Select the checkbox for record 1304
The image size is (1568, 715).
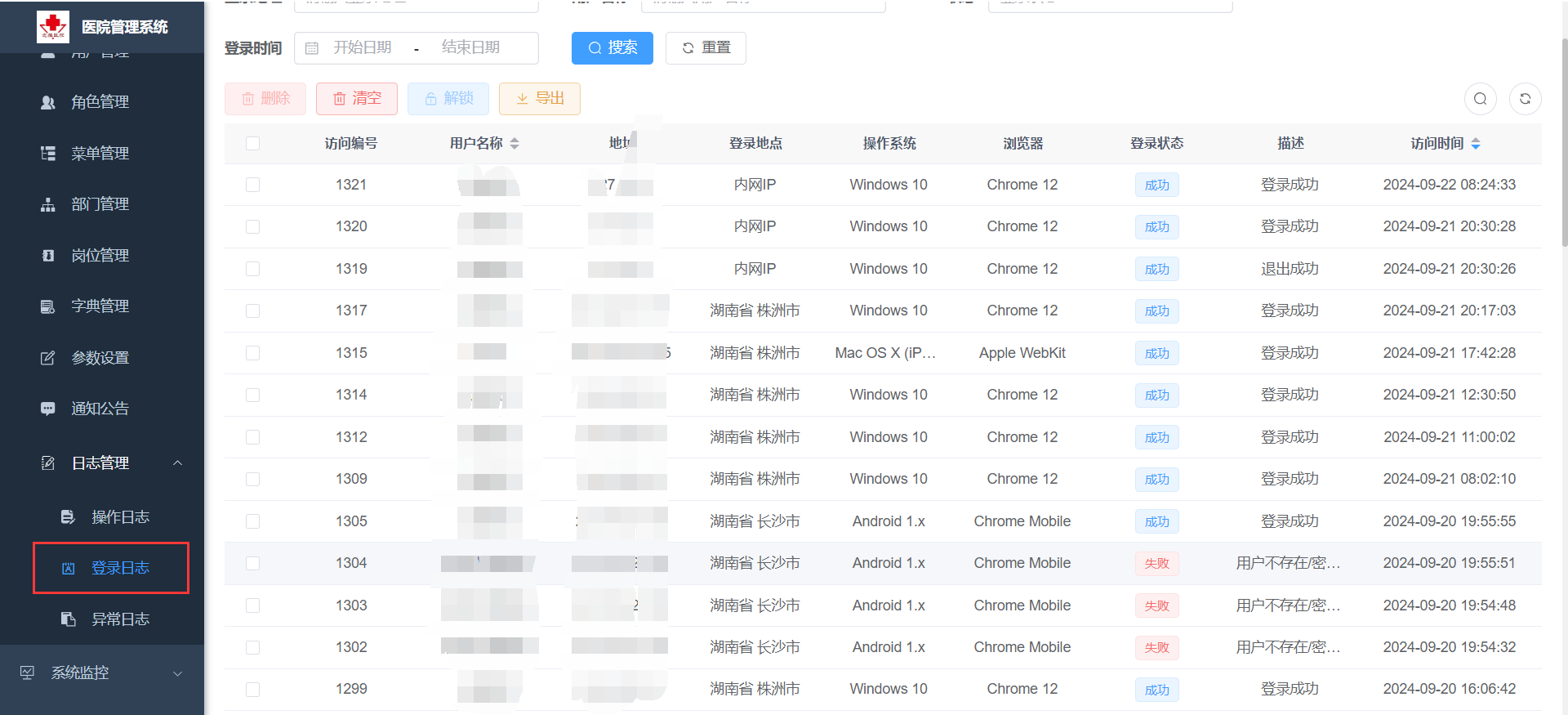coord(252,563)
